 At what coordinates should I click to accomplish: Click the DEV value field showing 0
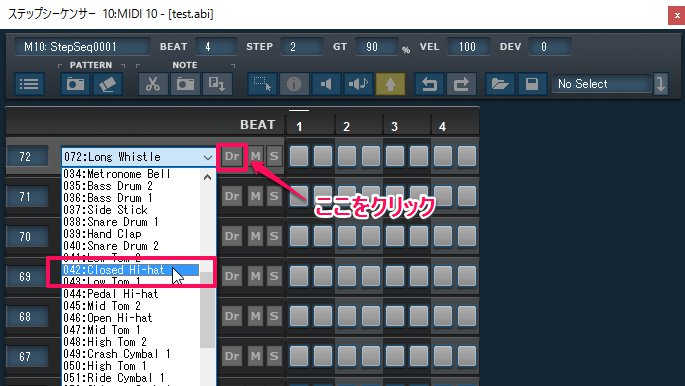(550, 47)
